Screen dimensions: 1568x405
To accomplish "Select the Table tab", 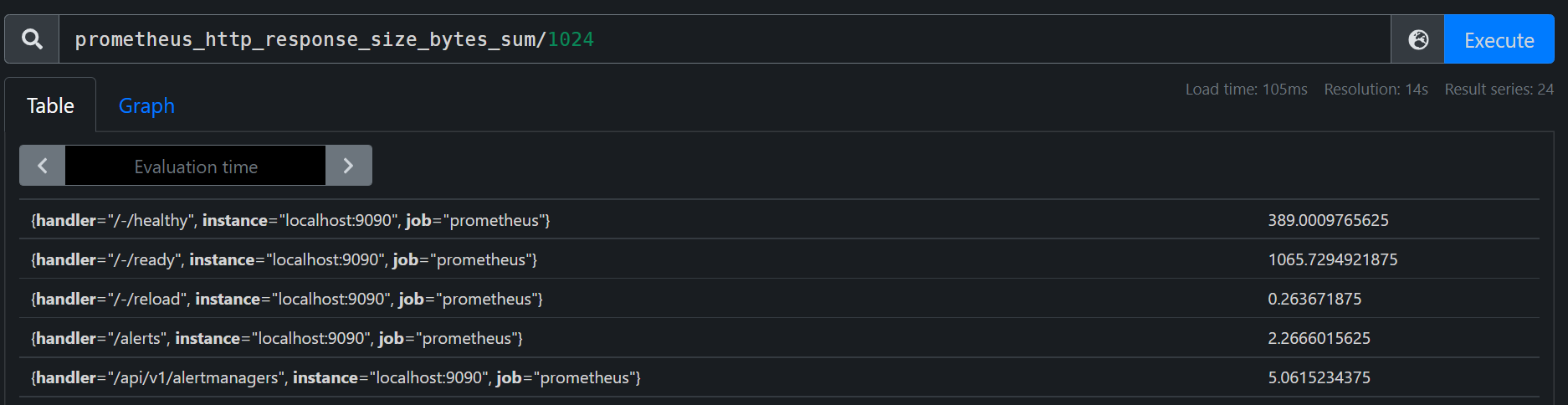I will [50, 105].
